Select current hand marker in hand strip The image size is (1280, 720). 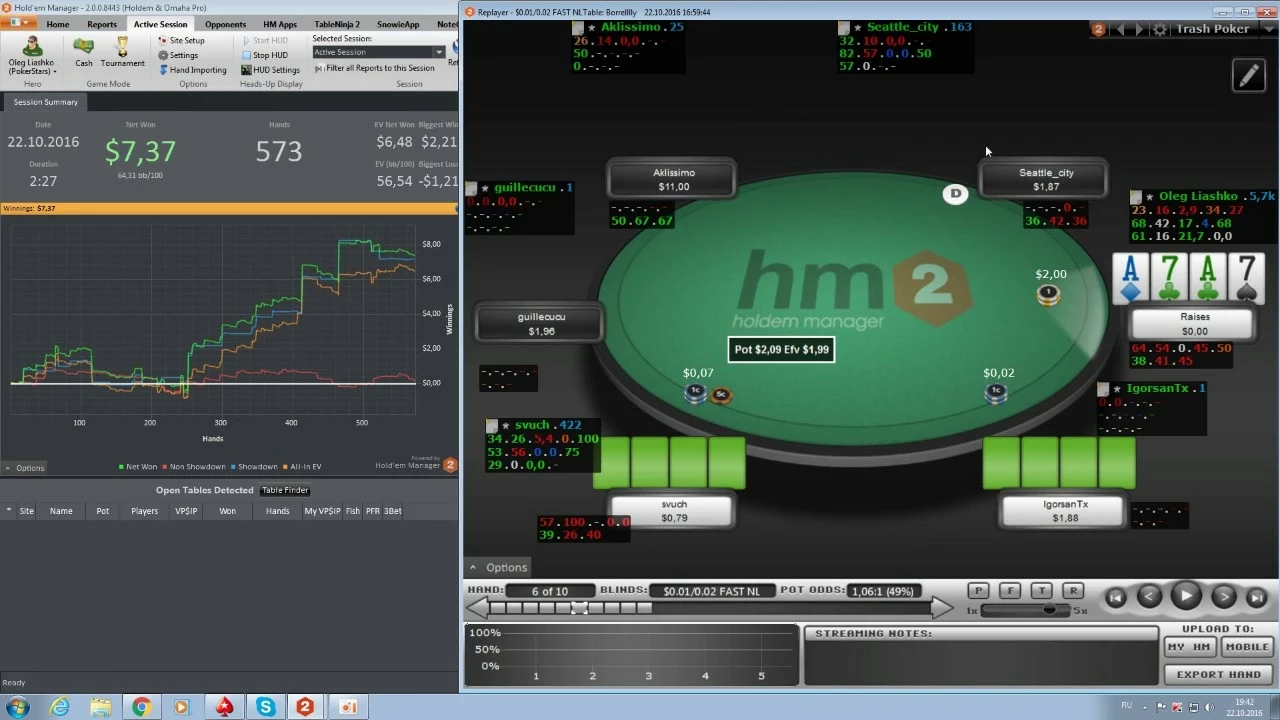click(x=579, y=608)
